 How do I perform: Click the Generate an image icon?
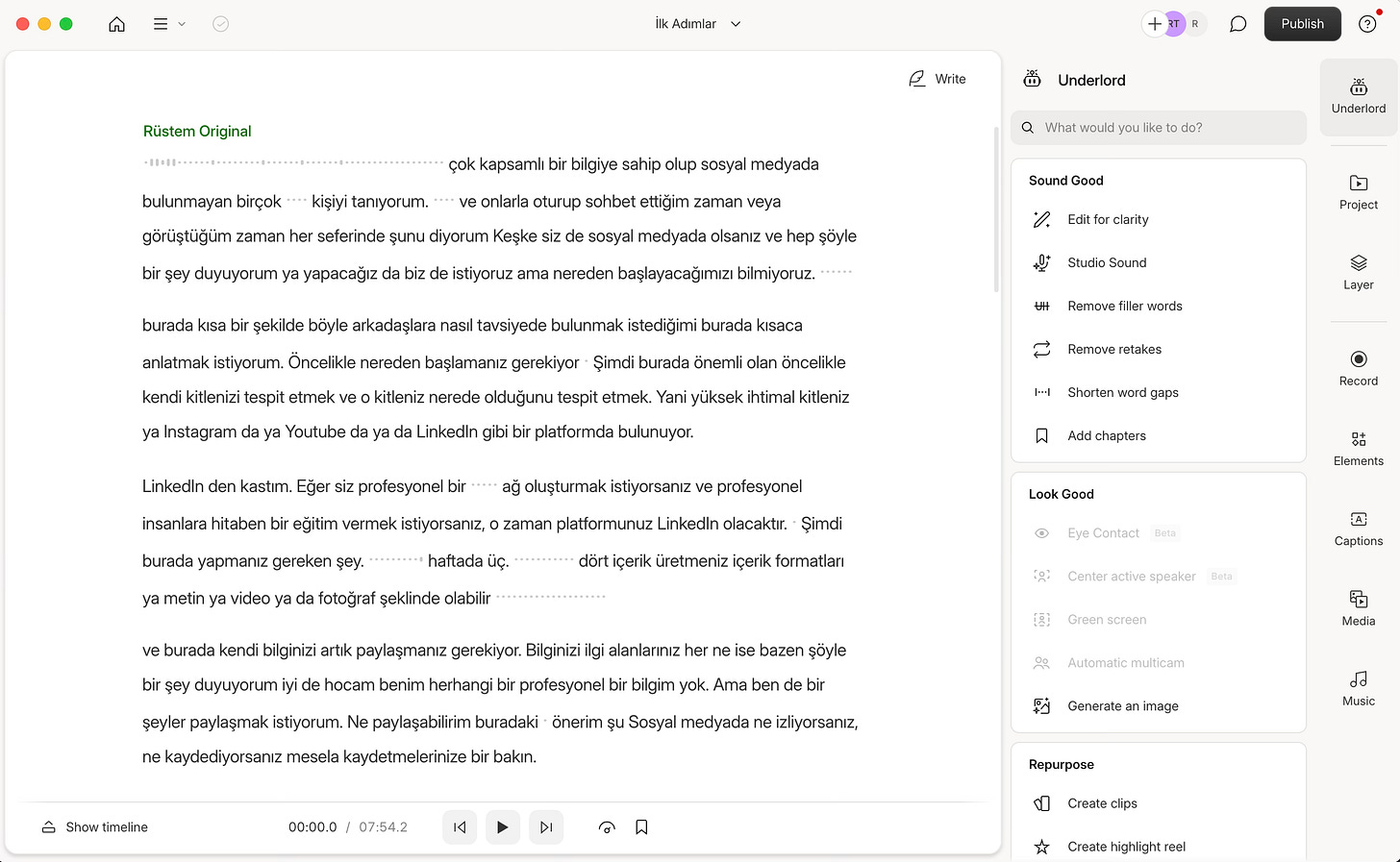[1041, 705]
